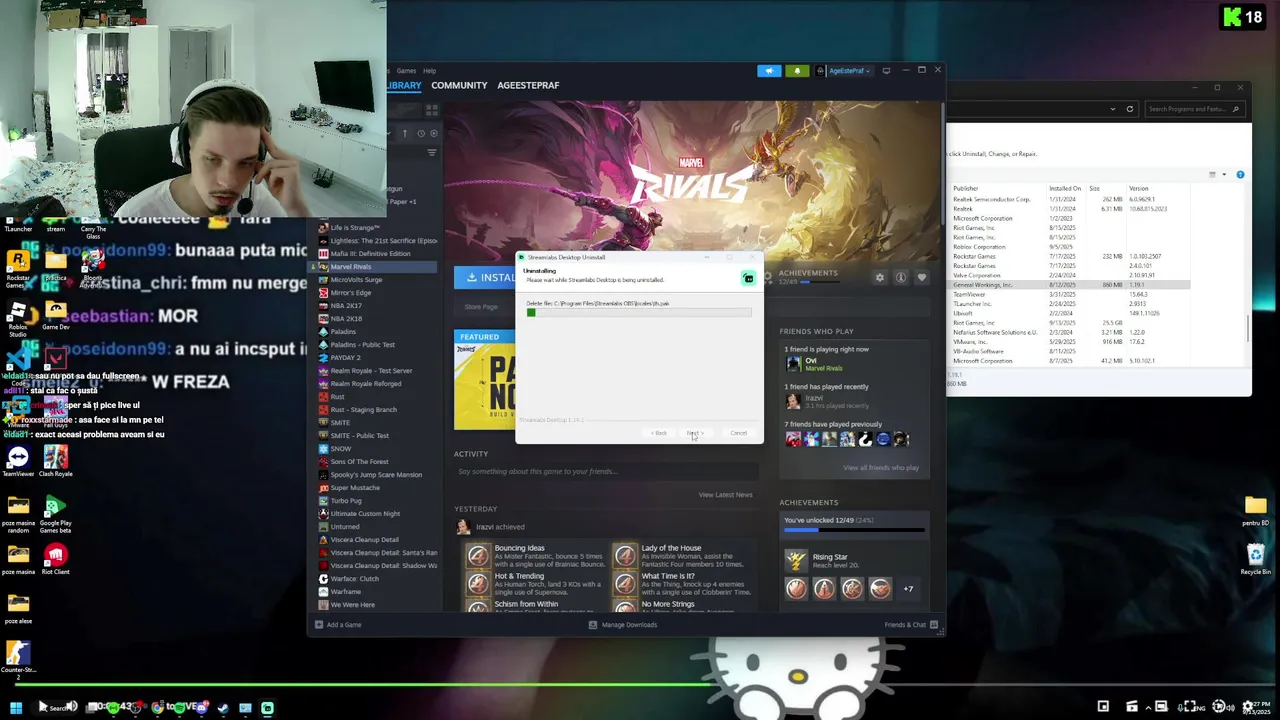Open the view options dropdown in Programs window
This screenshot has height=720, width=1280.
(x=1224, y=175)
